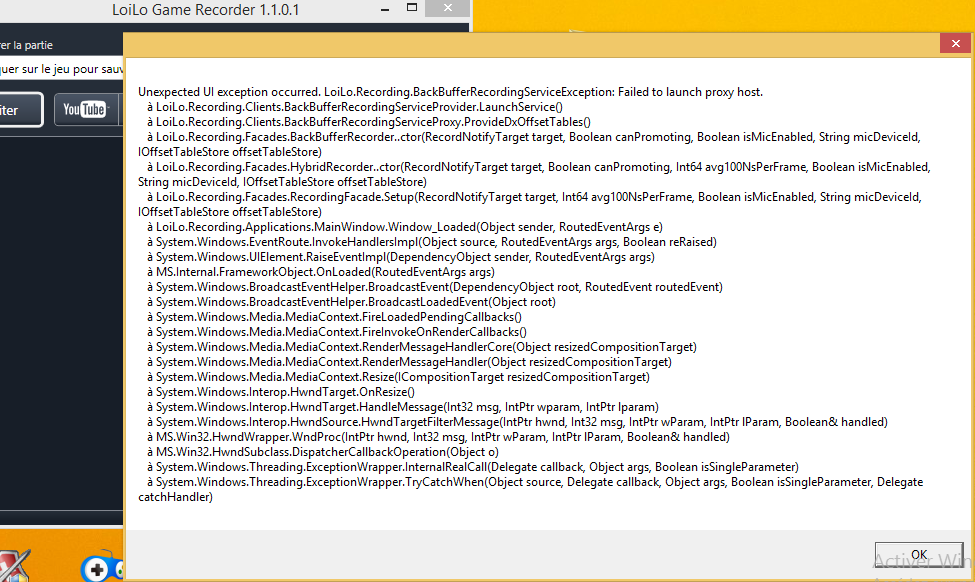The height and width of the screenshot is (582, 975).
Task: Minimize the LoiLo Game Recorder window
Action: pos(385,9)
